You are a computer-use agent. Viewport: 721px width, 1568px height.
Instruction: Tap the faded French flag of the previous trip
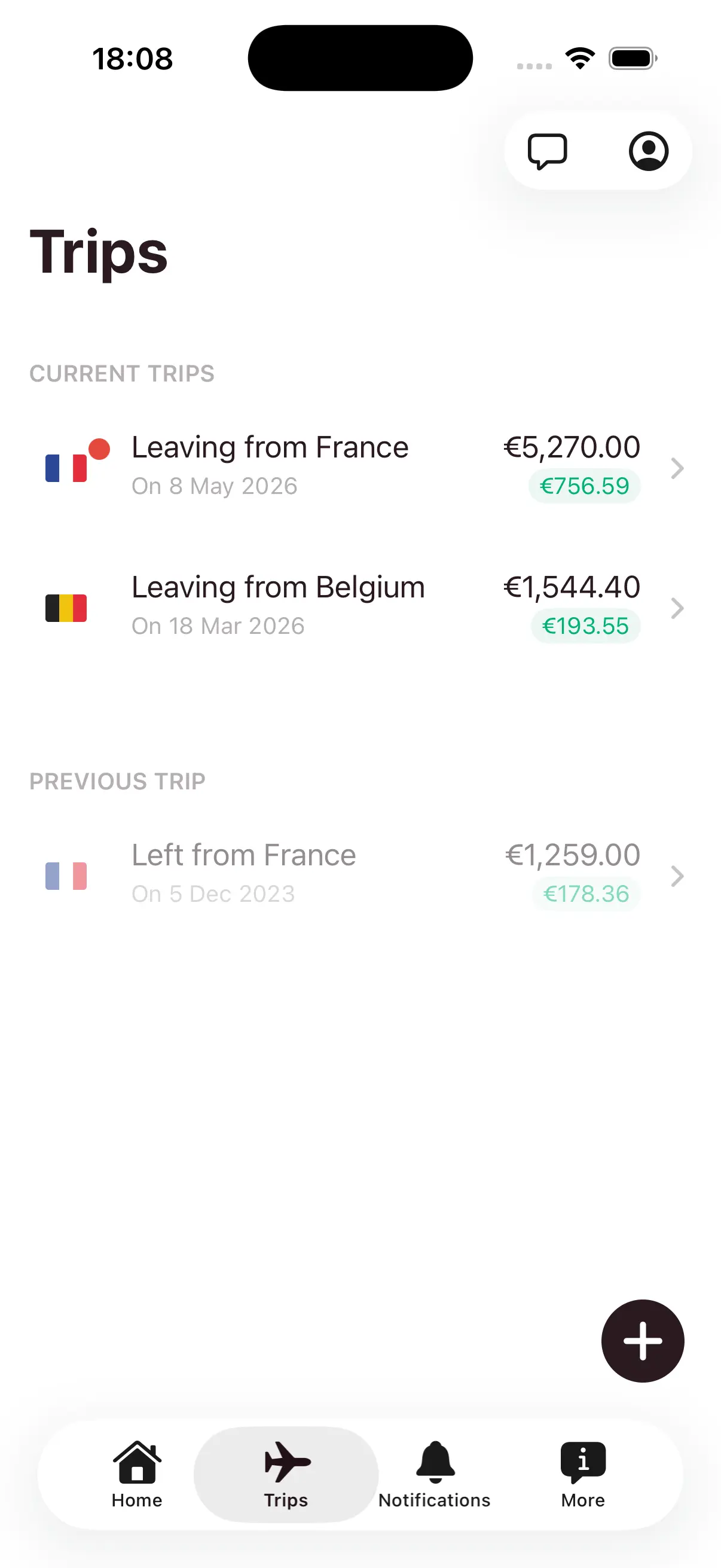[66, 876]
